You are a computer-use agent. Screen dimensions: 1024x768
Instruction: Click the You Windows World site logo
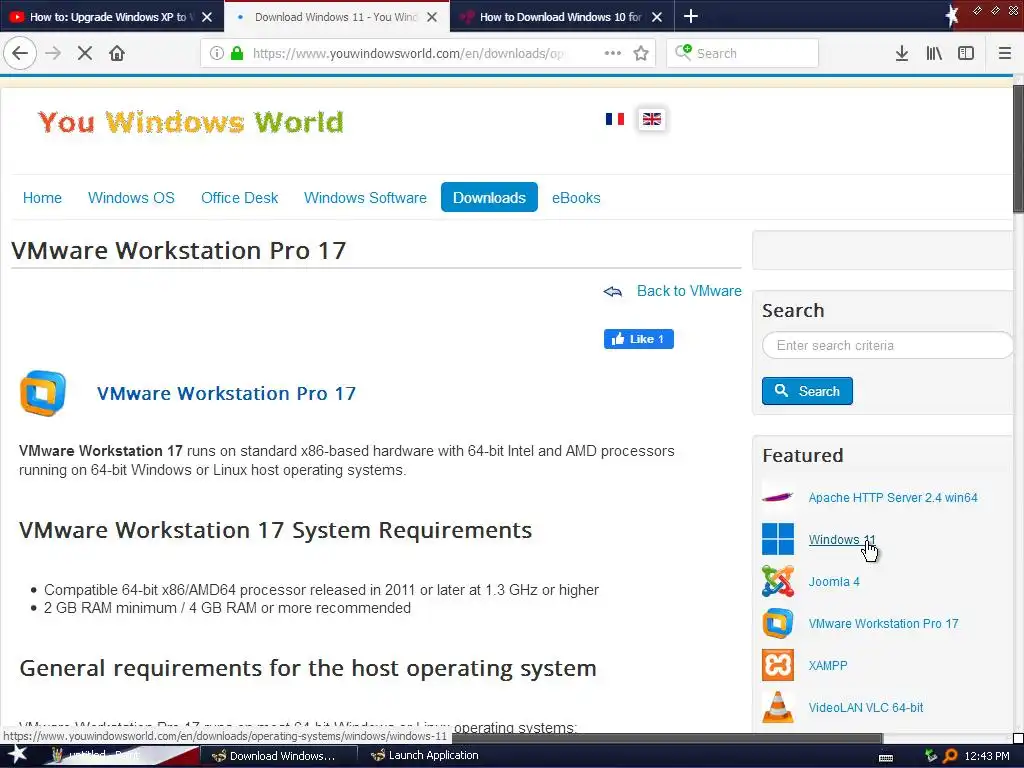pyautogui.click(x=190, y=122)
